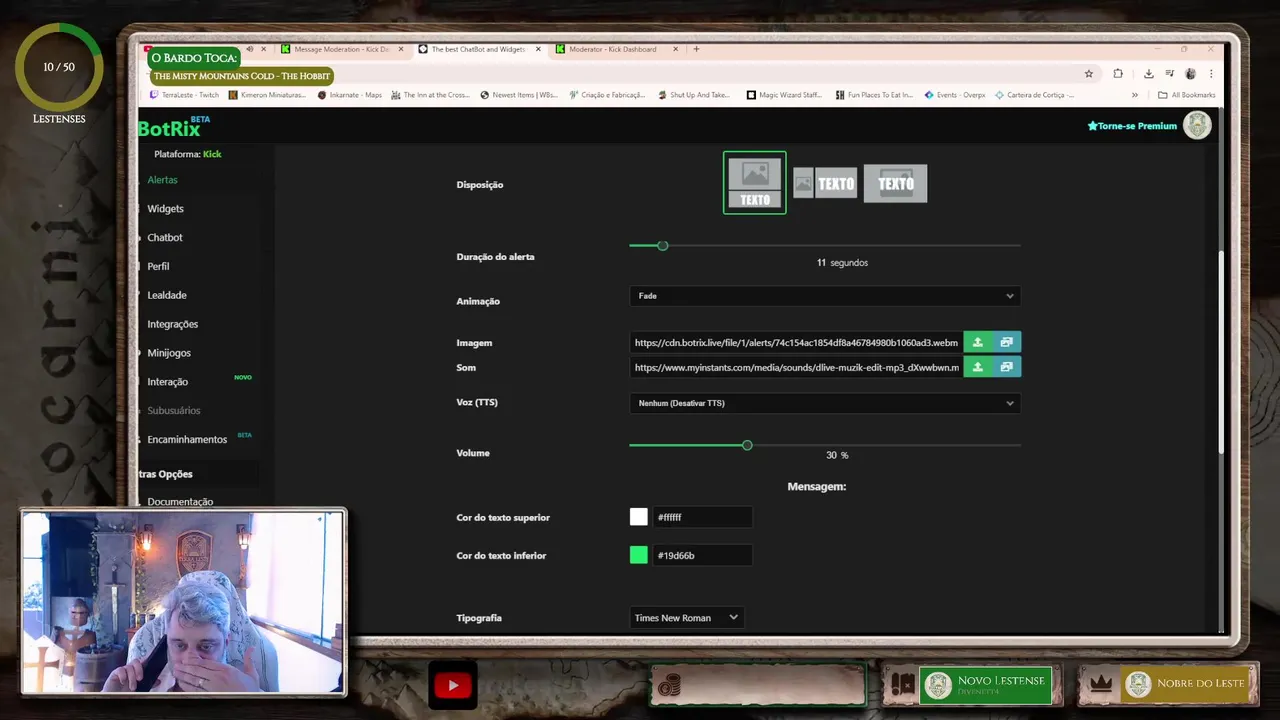Open media gallery for Imagem
This screenshot has width=1280, height=720.
tap(1006, 342)
